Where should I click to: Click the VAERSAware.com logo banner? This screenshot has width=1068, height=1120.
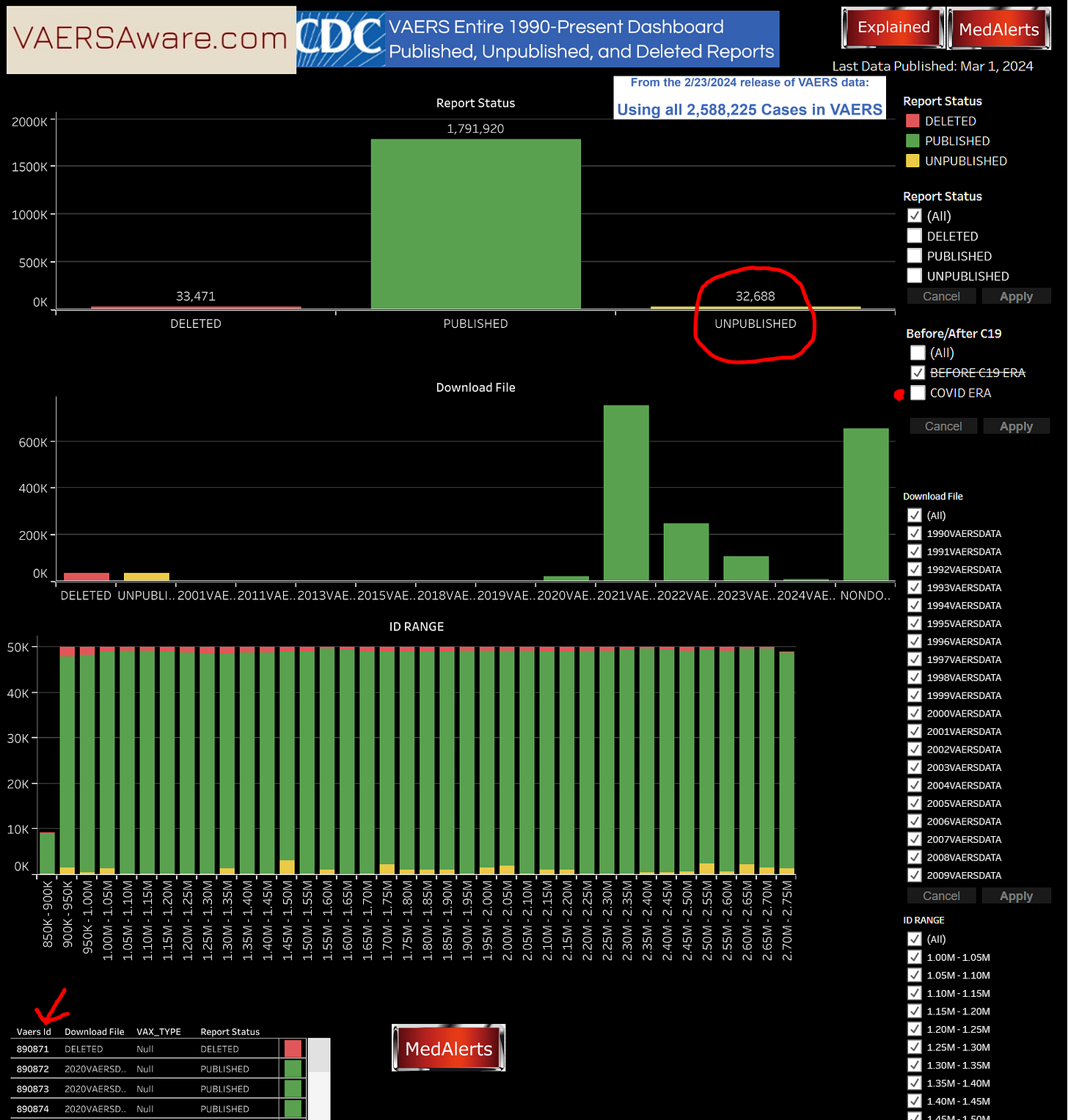tap(151, 40)
